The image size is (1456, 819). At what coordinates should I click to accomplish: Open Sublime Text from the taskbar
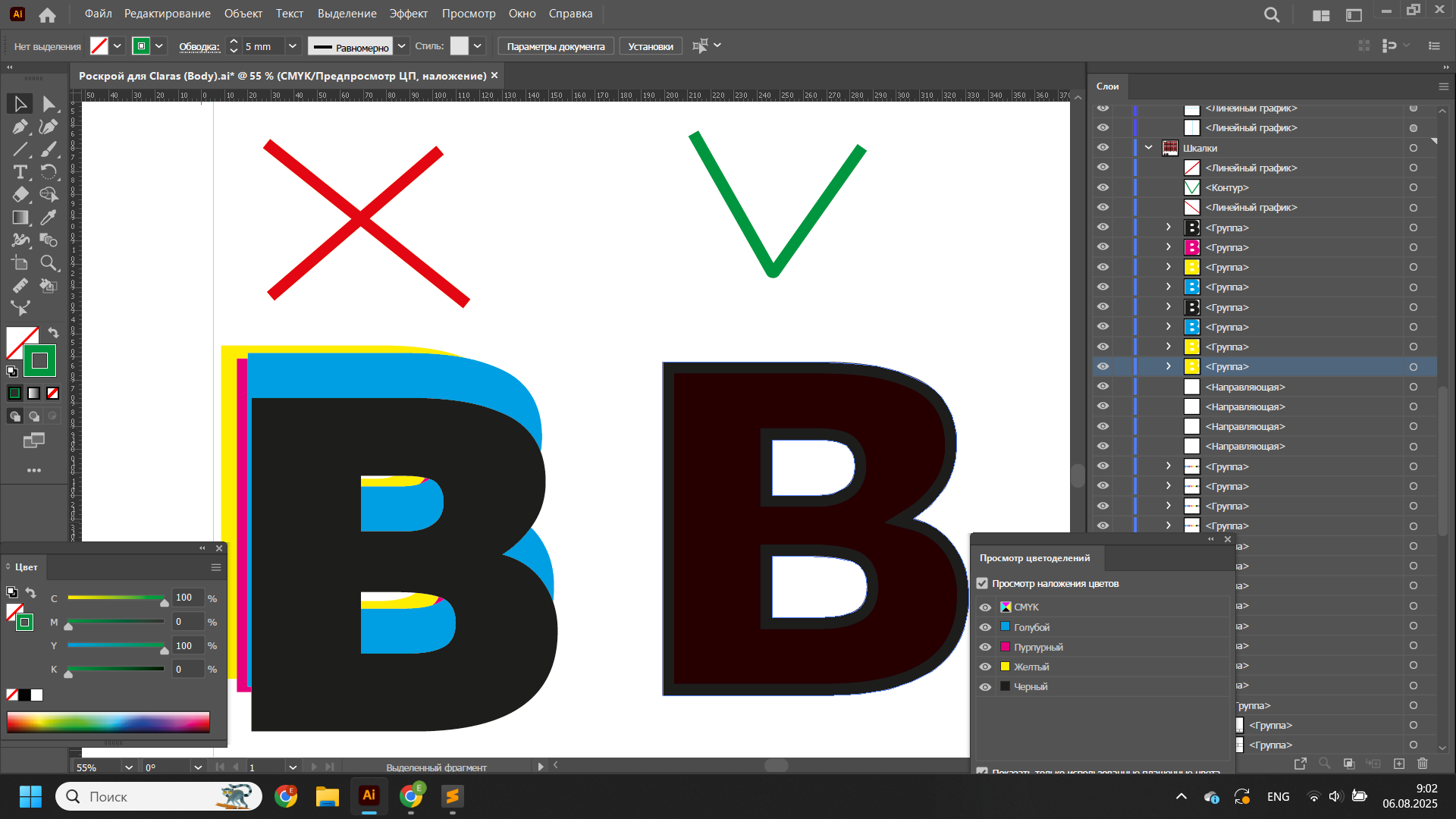[452, 796]
